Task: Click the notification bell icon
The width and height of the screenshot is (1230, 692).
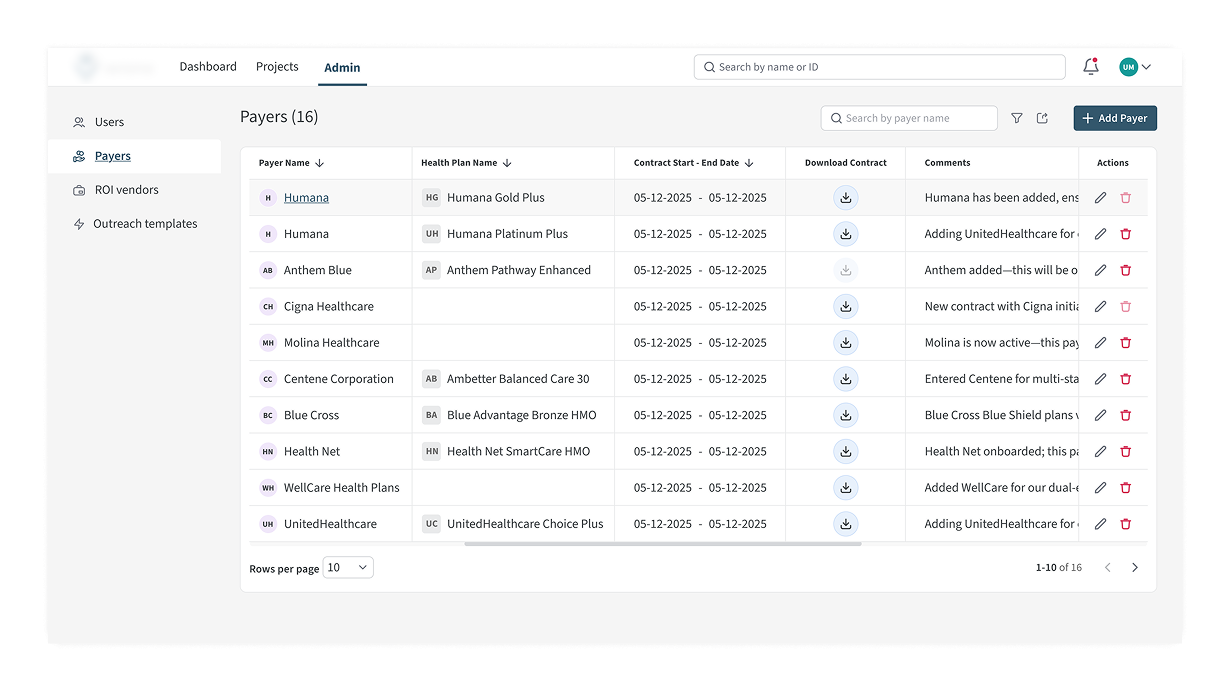Action: [1090, 67]
